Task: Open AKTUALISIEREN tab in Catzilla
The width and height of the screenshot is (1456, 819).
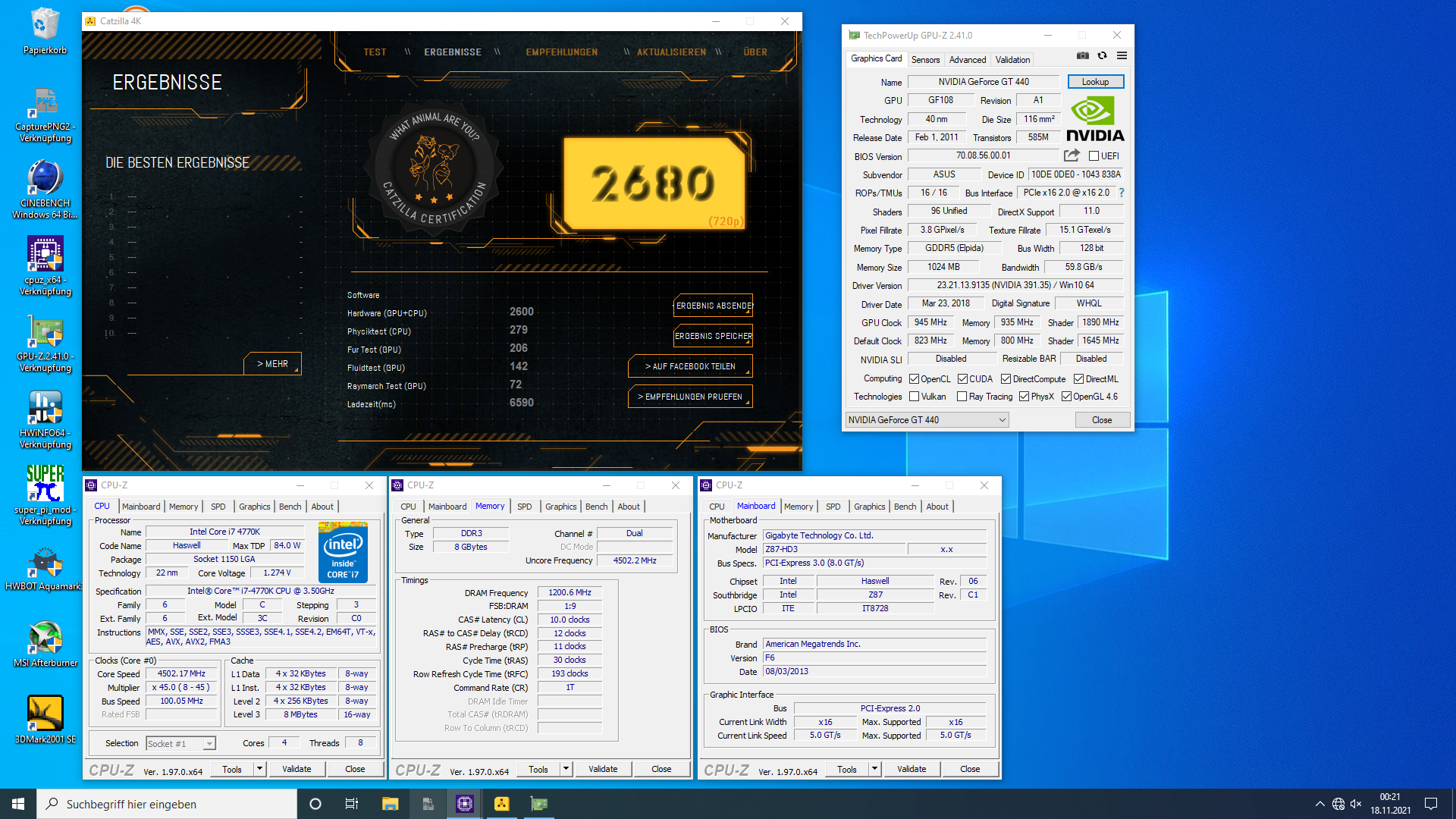Action: tap(671, 52)
